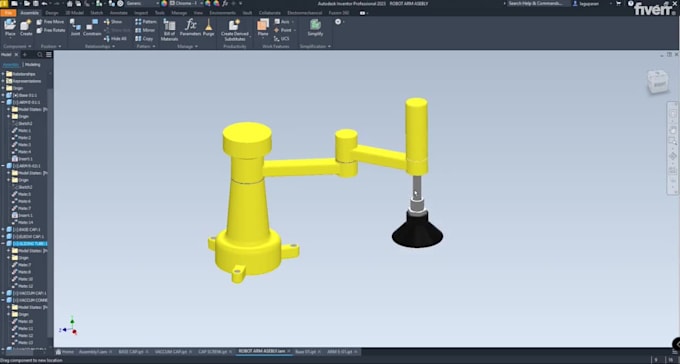Image resolution: width=680 pixels, height=364 pixels.
Task: Collapse the highlighted SLIDING TUBE node
Action: tap(3, 243)
